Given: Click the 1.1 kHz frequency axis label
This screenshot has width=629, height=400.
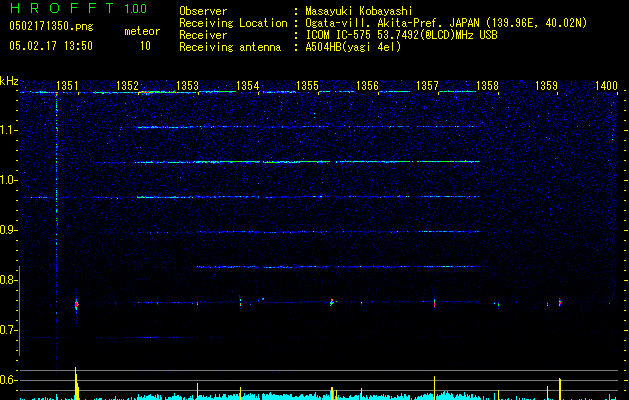Looking at the screenshot, I should (x=8, y=130).
